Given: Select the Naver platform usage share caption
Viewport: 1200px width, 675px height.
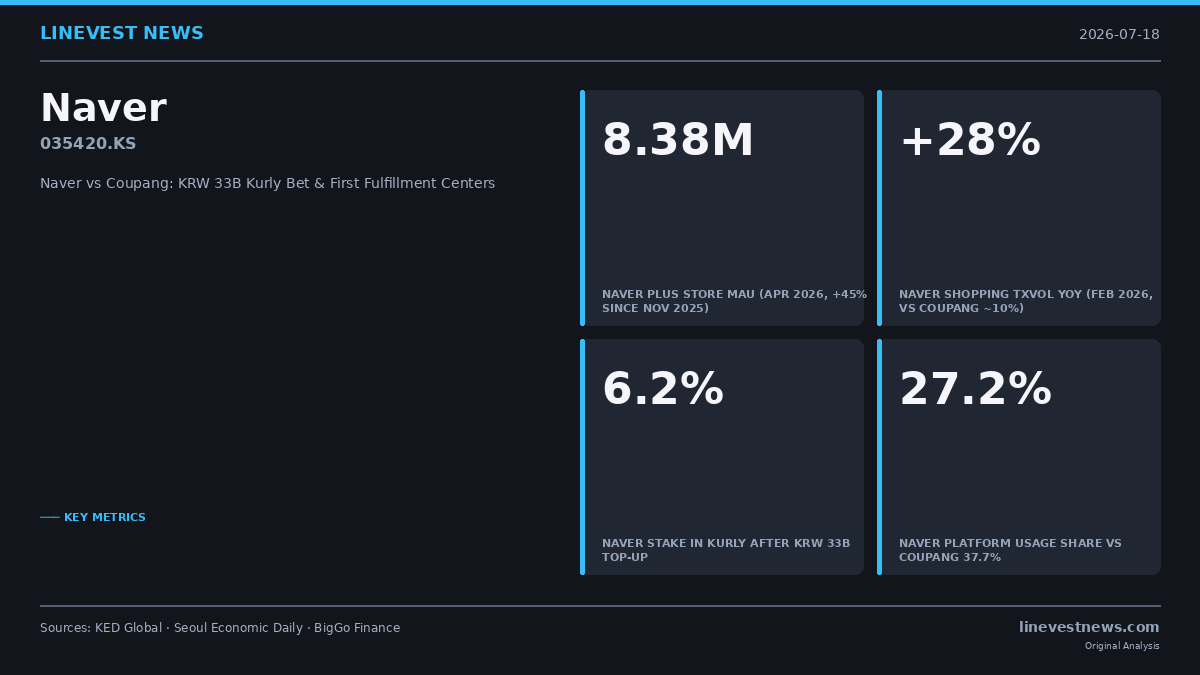Looking at the screenshot, I should [x=1010, y=550].
